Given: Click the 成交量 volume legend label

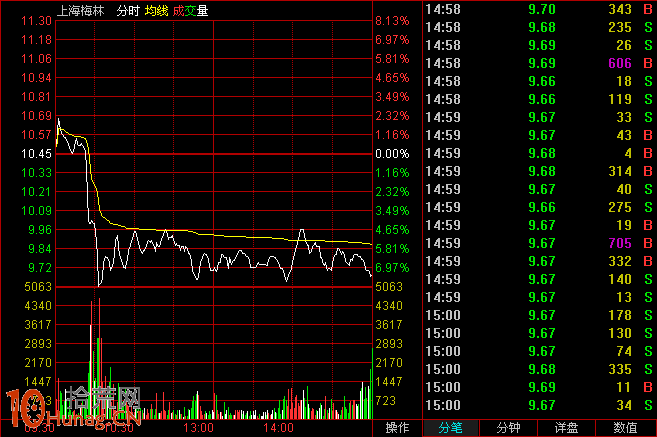Looking at the screenshot, I should tap(190, 10).
